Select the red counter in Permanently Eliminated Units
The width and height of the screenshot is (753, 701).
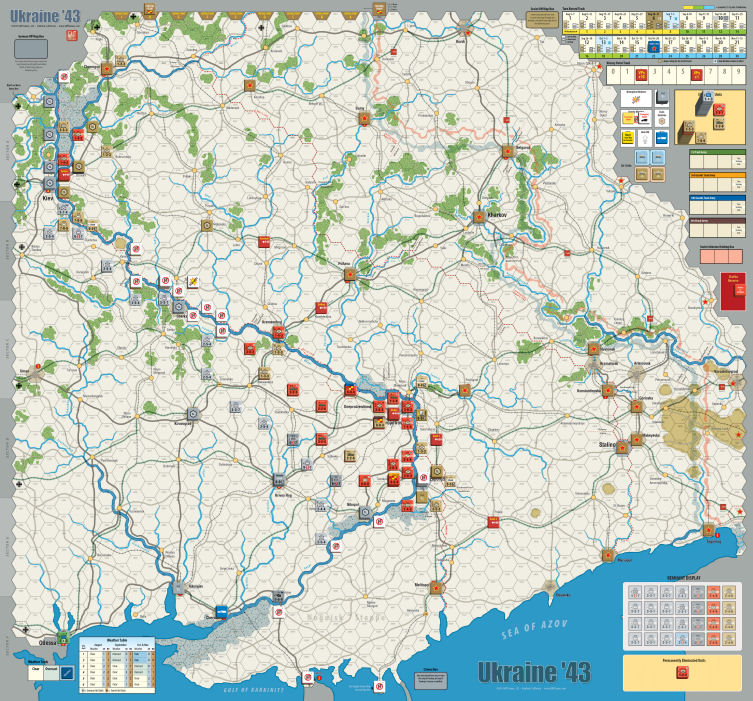(682, 672)
